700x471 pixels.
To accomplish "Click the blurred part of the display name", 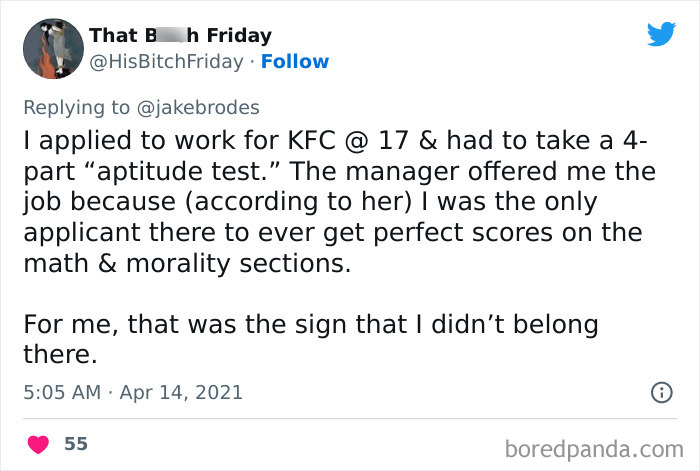I will pyautogui.click(x=154, y=35).
